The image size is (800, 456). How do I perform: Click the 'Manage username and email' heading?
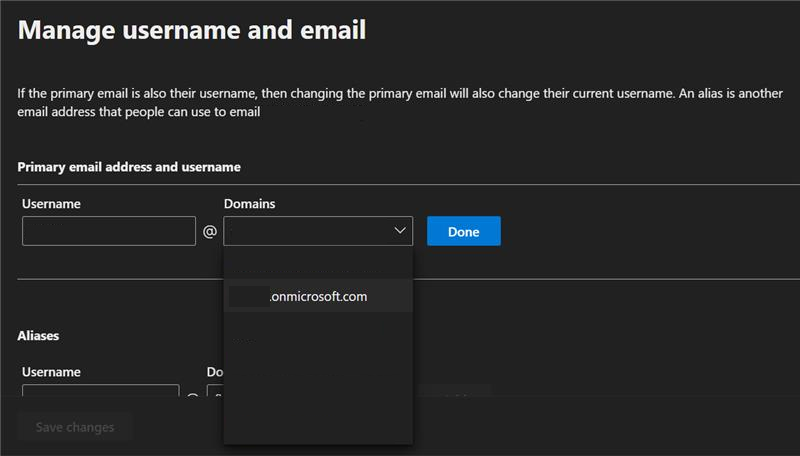192,30
